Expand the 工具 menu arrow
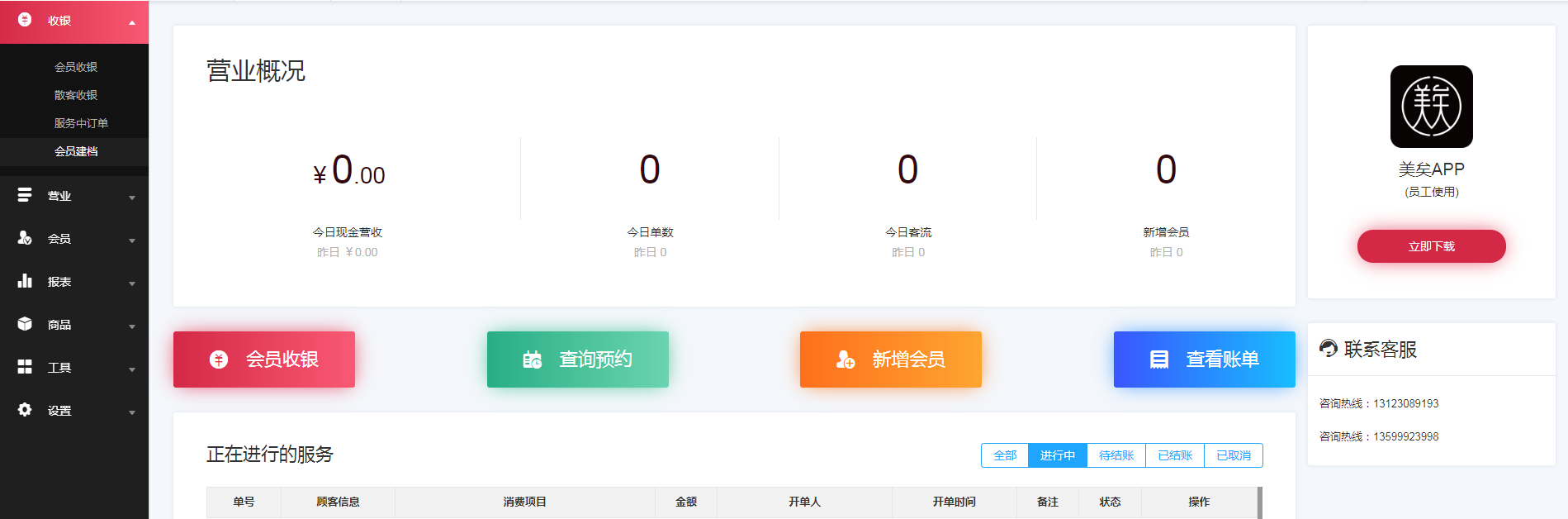Image resolution: width=1568 pixels, height=519 pixels. pos(132,369)
